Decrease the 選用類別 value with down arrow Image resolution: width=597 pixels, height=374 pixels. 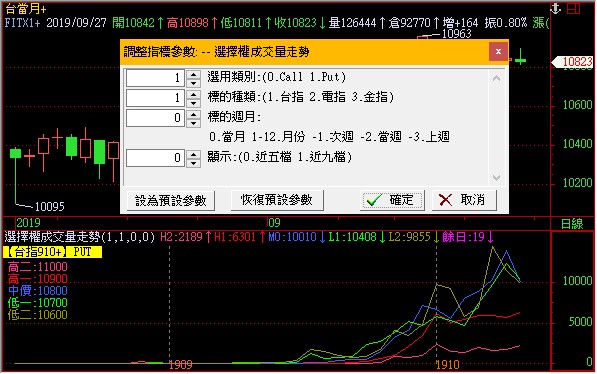pos(193,83)
